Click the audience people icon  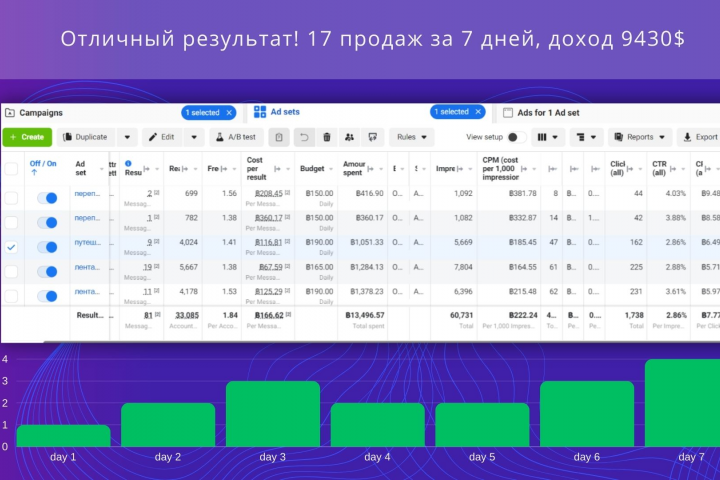(x=349, y=137)
